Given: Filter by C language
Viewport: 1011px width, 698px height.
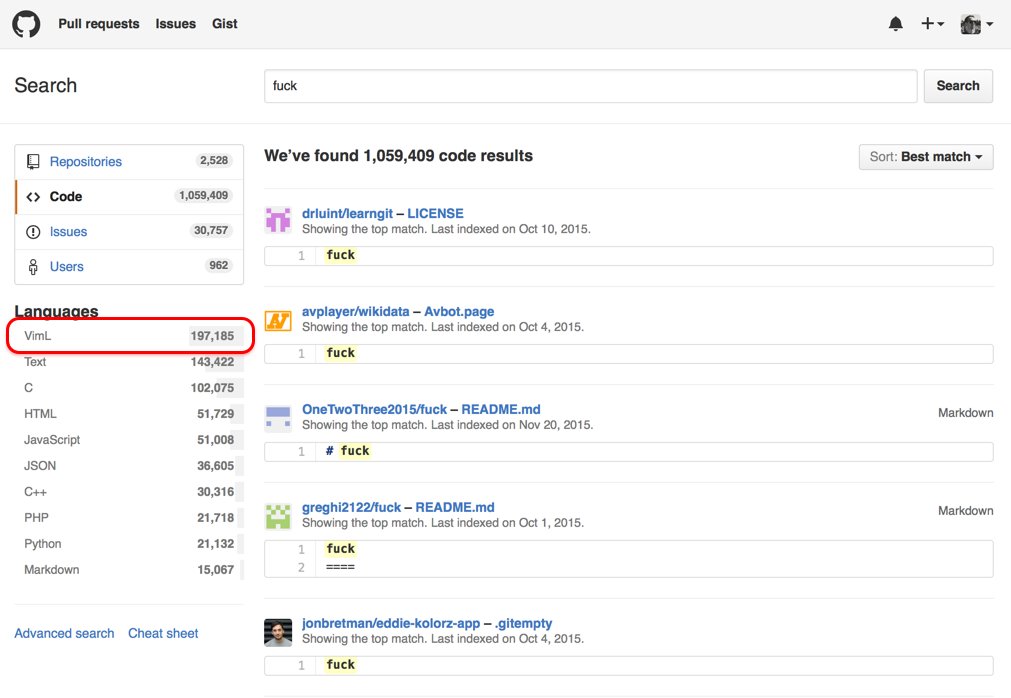Looking at the screenshot, I should [129, 387].
